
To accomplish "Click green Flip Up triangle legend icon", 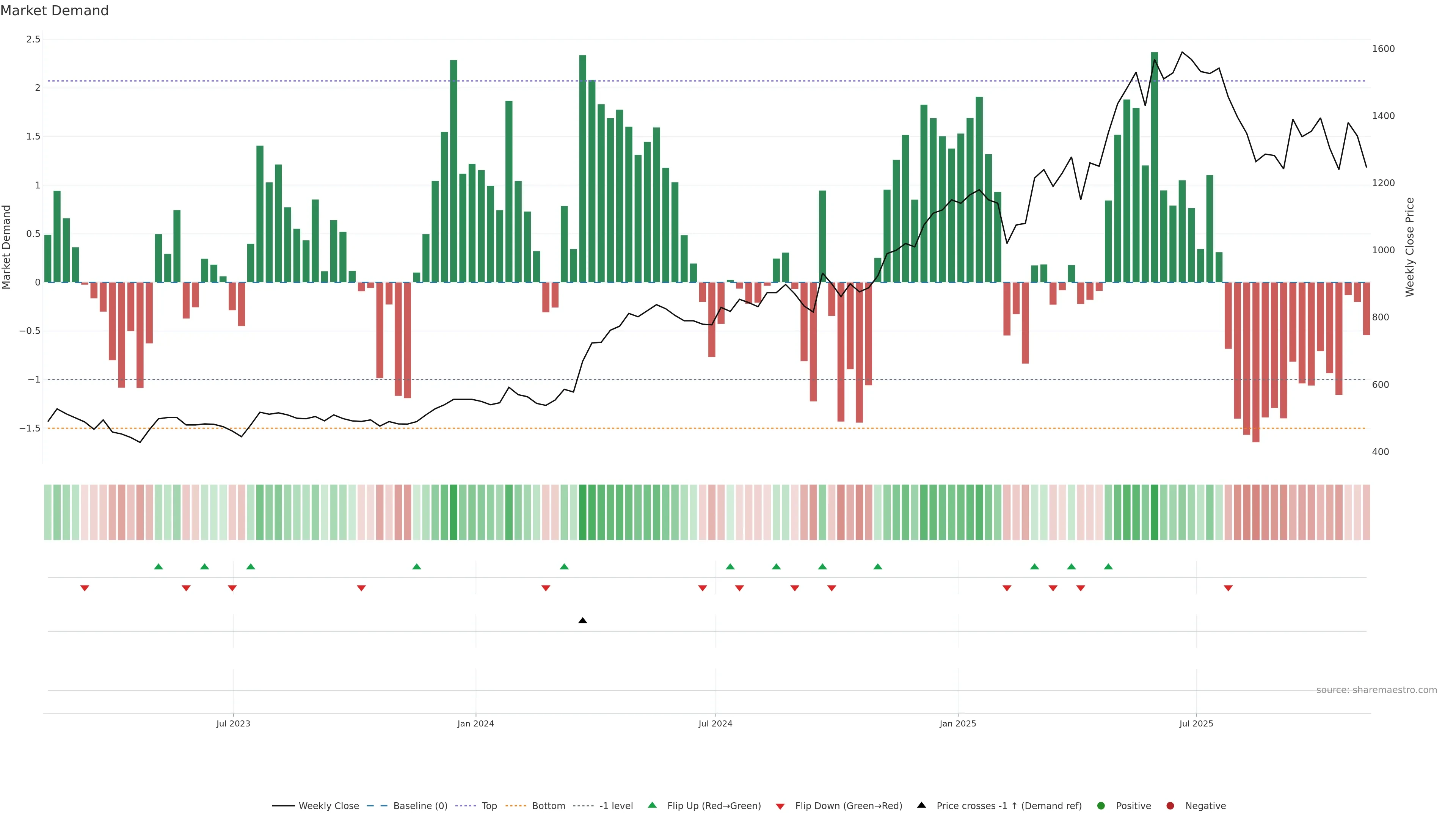I will [x=652, y=805].
